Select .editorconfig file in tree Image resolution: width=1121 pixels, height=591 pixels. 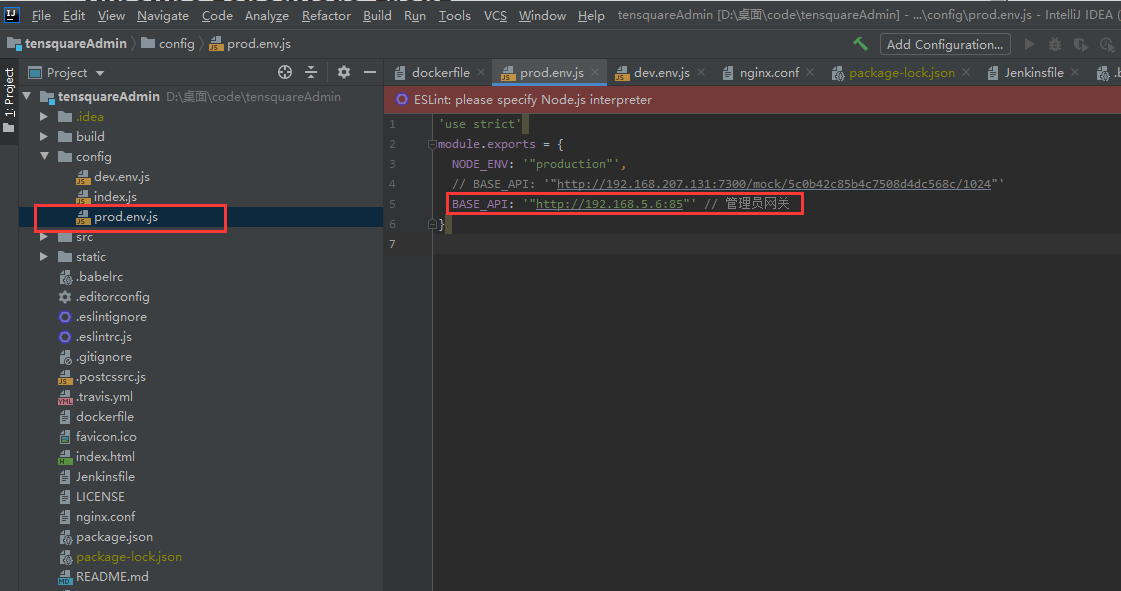112,296
